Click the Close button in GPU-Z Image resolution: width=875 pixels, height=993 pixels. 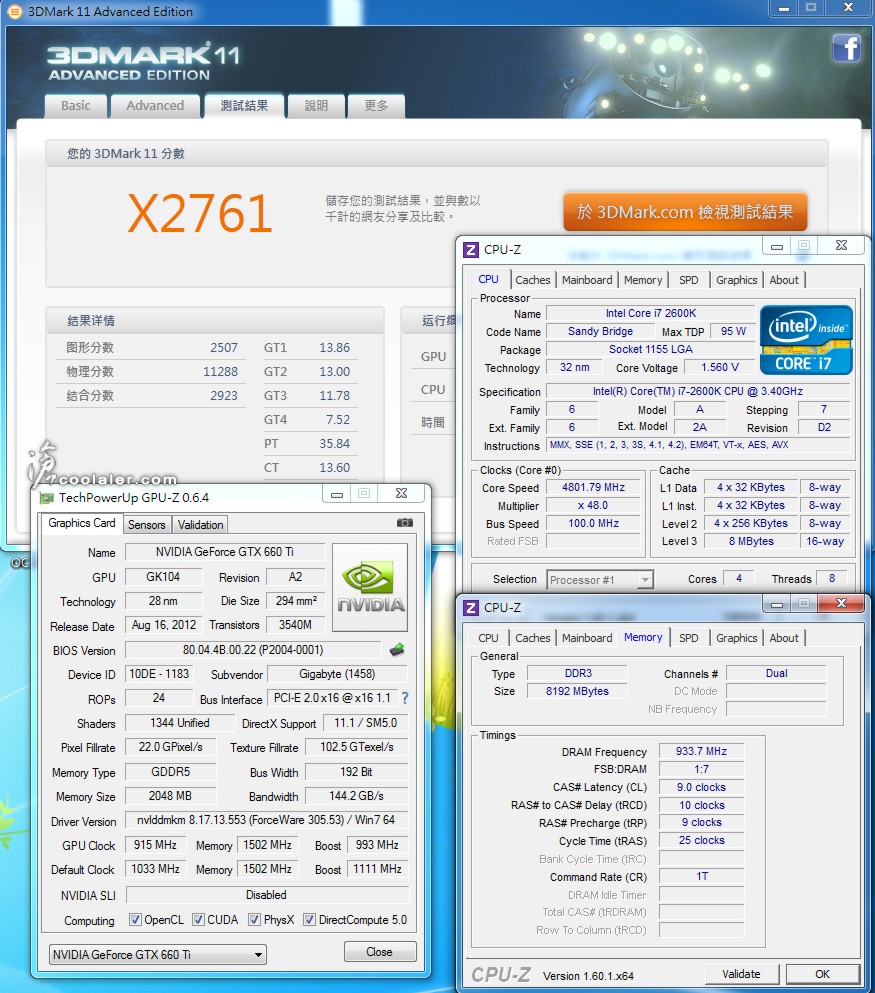tap(380, 952)
